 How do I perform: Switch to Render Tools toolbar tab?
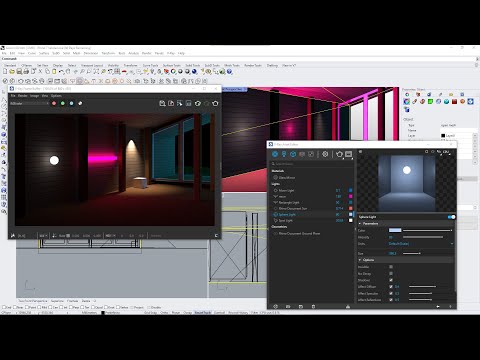[x=253, y=65]
